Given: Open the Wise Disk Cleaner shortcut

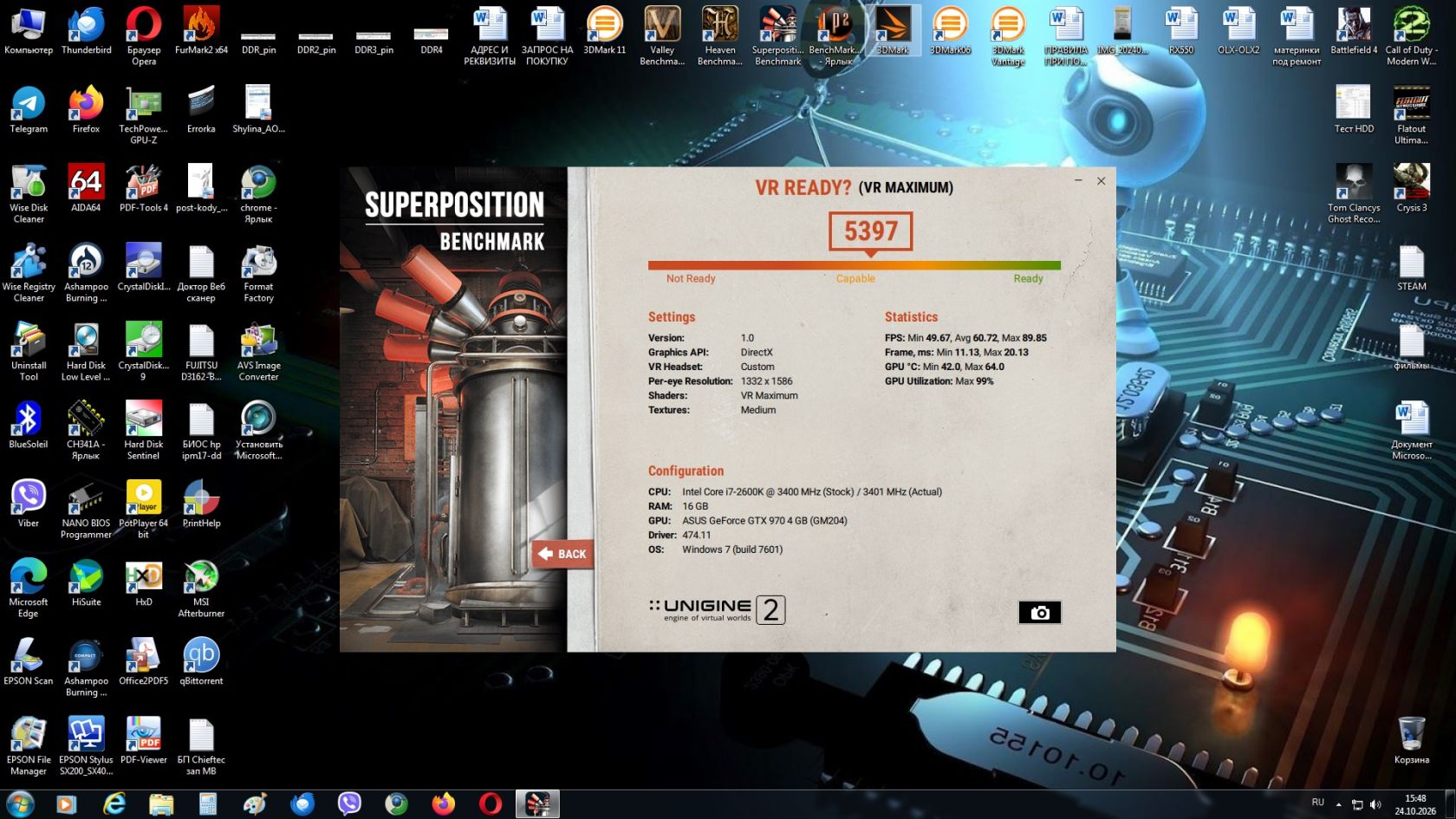Looking at the screenshot, I should click(x=29, y=194).
